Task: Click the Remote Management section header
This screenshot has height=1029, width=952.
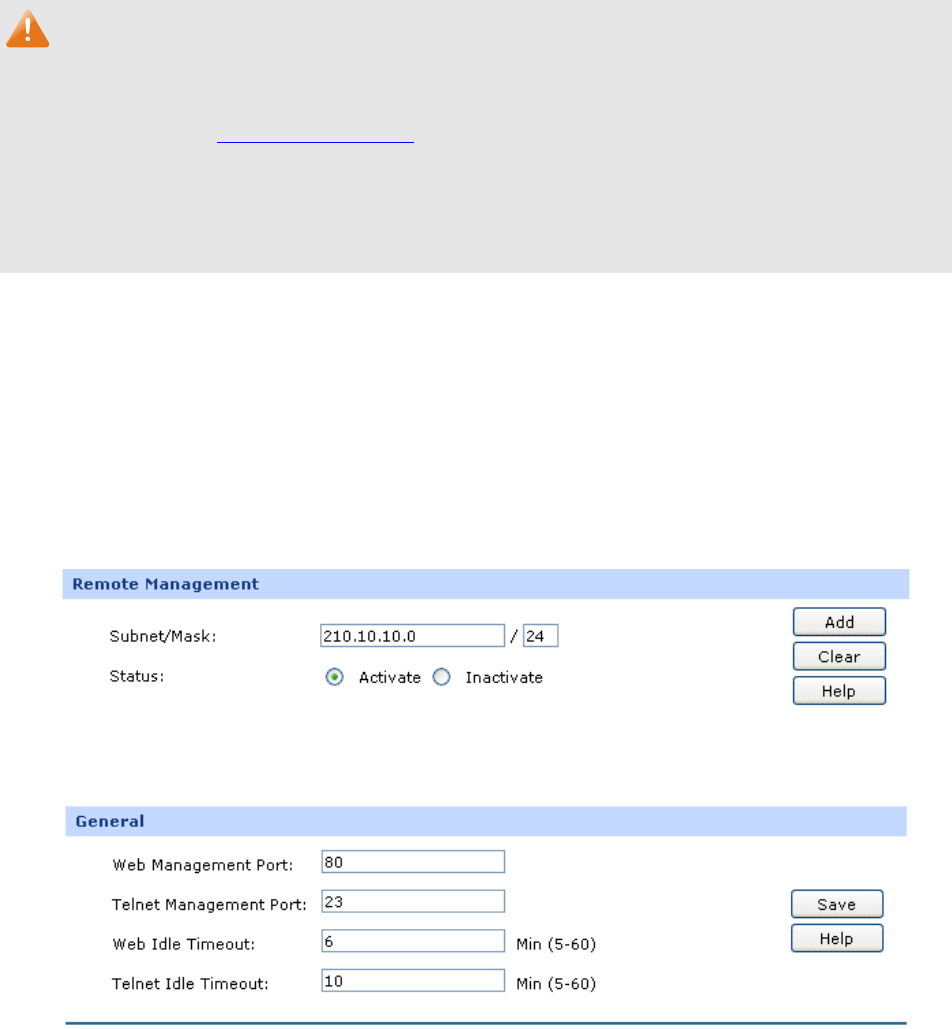Action: point(486,584)
